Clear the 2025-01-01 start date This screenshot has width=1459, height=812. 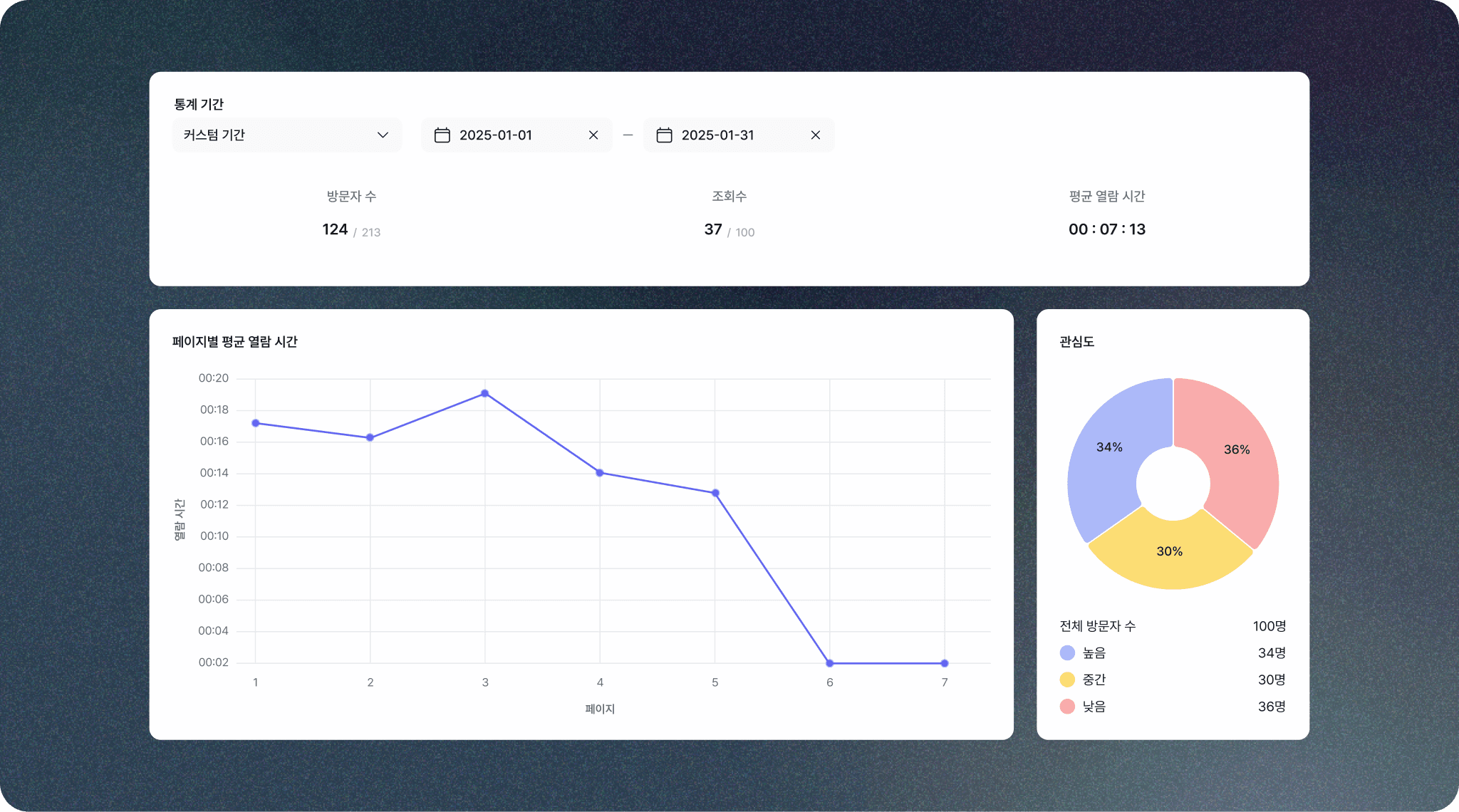point(593,135)
